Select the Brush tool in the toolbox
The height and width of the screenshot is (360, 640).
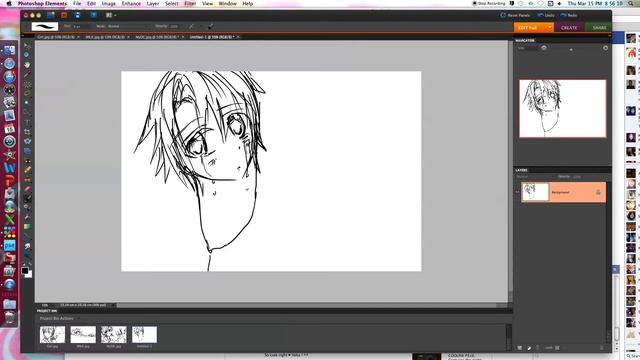pos(27,199)
